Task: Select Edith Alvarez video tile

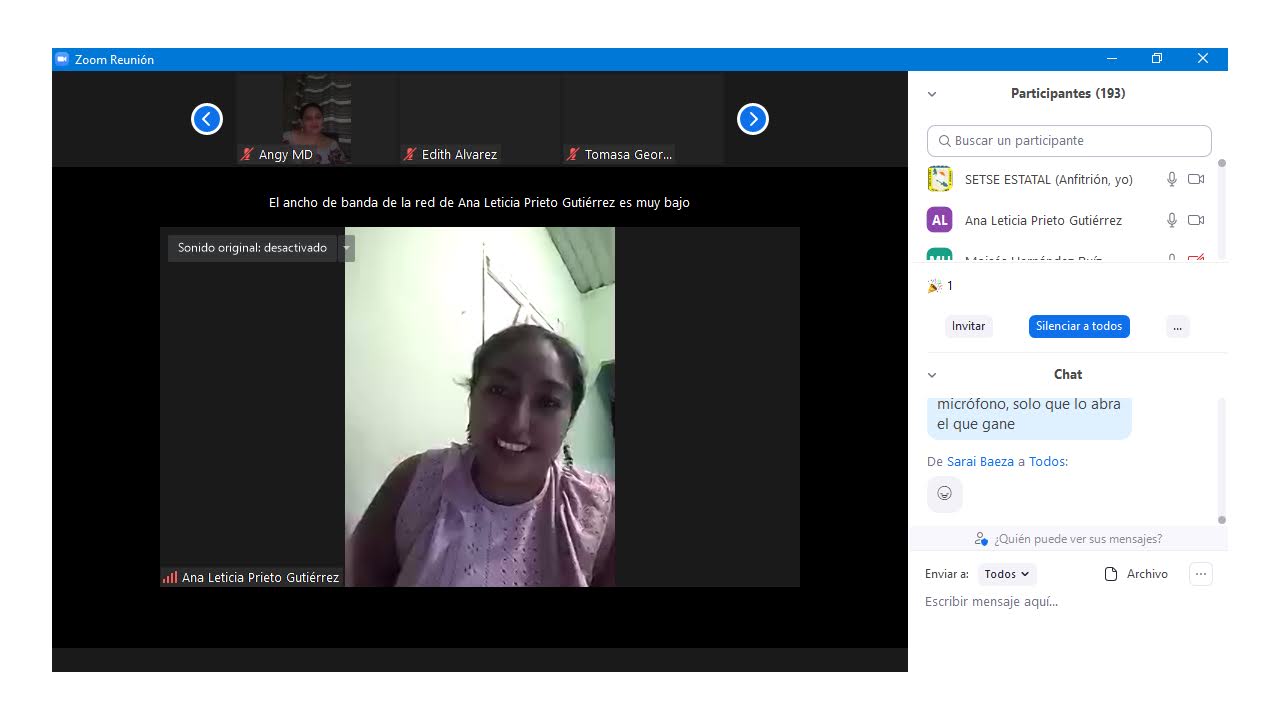Action: (x=479, y=119)
